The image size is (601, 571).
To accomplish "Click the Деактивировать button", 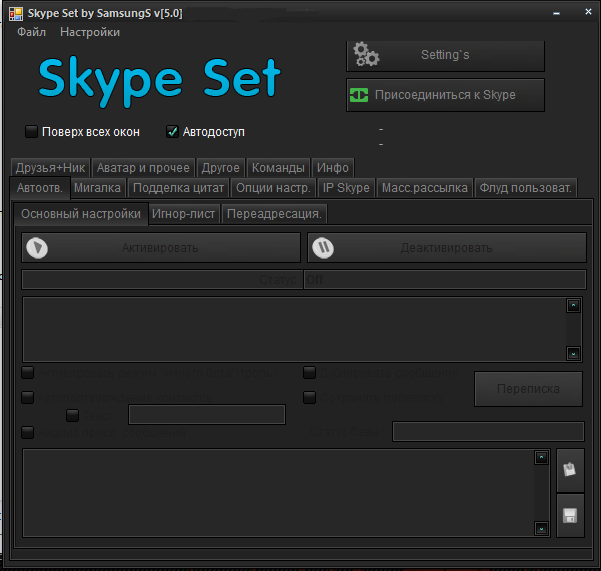I will pyautogui.click(x=447, y=248).
